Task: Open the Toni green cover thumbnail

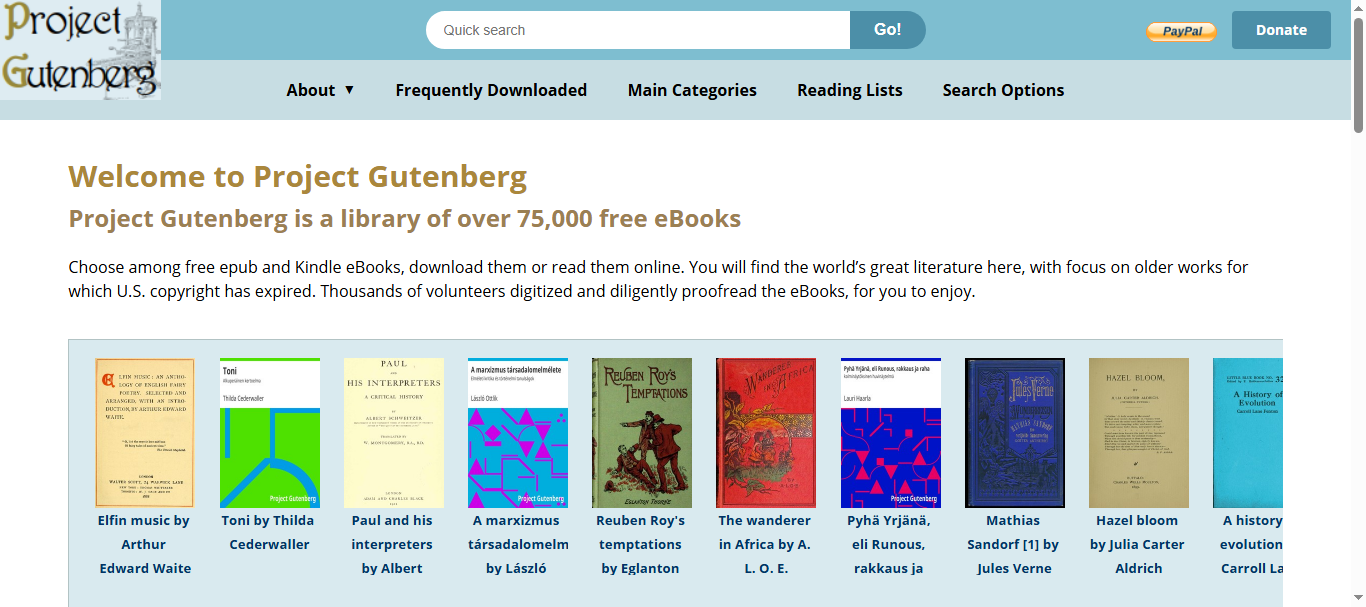Action: (x=269, y=433)
